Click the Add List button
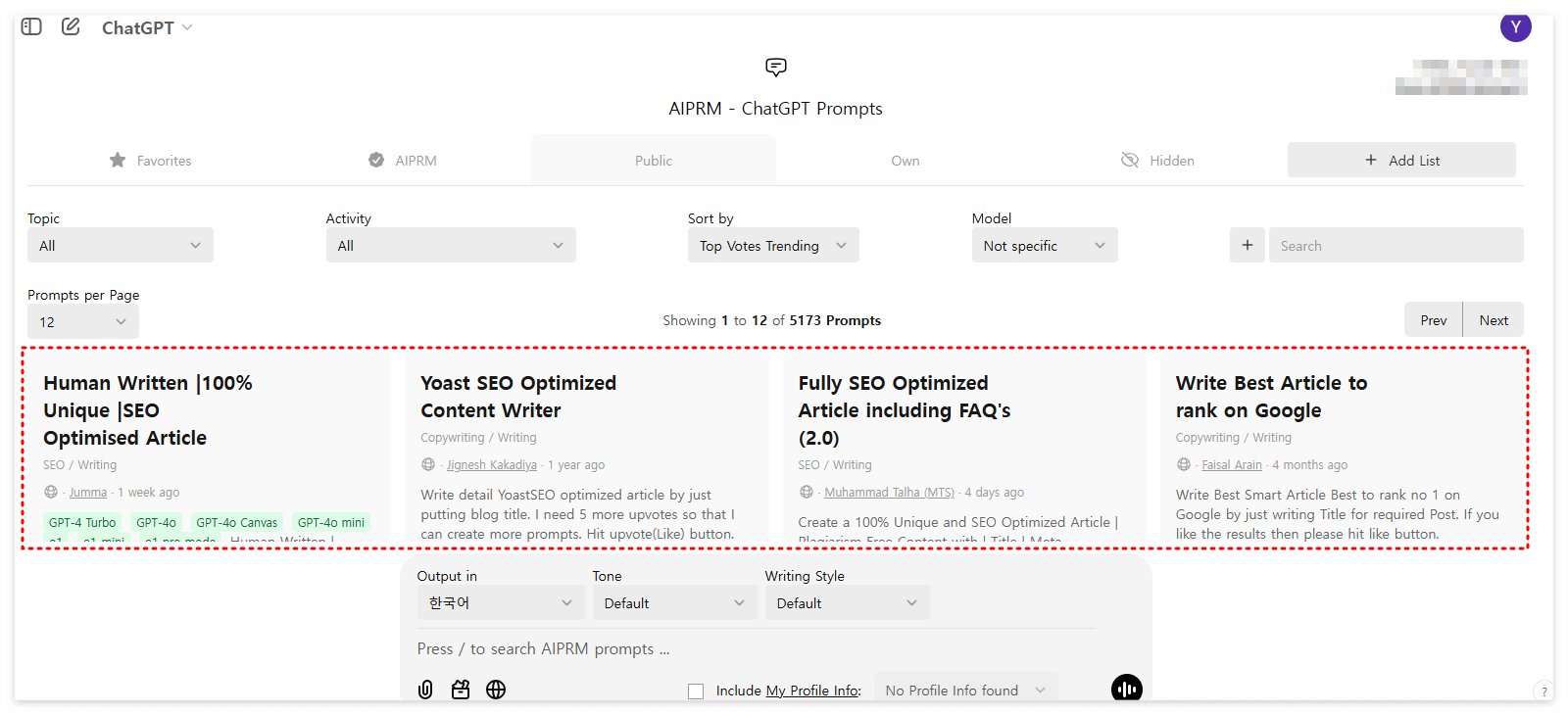This screenshot has height=715, width=1568. (1401, 160)
